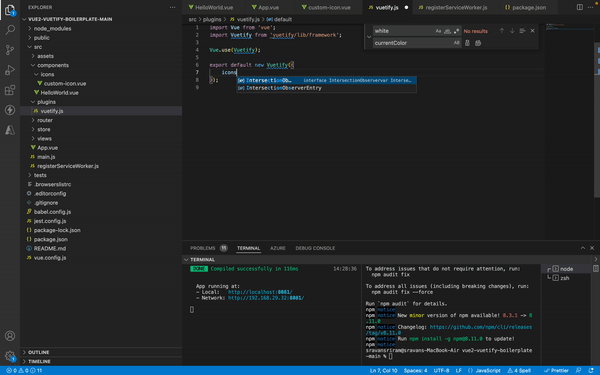Open the DEBUG CONSOLE panel tab
This screenshot has width=600, height=375.
[x=315, y=248]
